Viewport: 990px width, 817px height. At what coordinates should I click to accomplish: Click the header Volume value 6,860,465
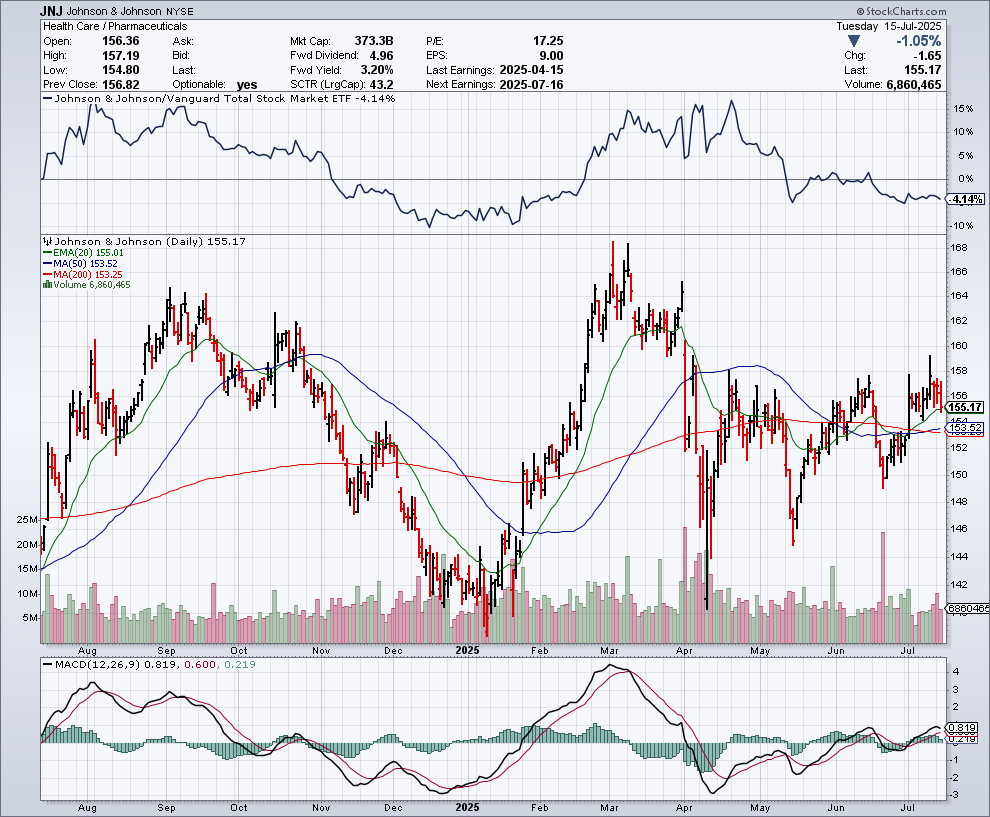click(x=914, y=85)
